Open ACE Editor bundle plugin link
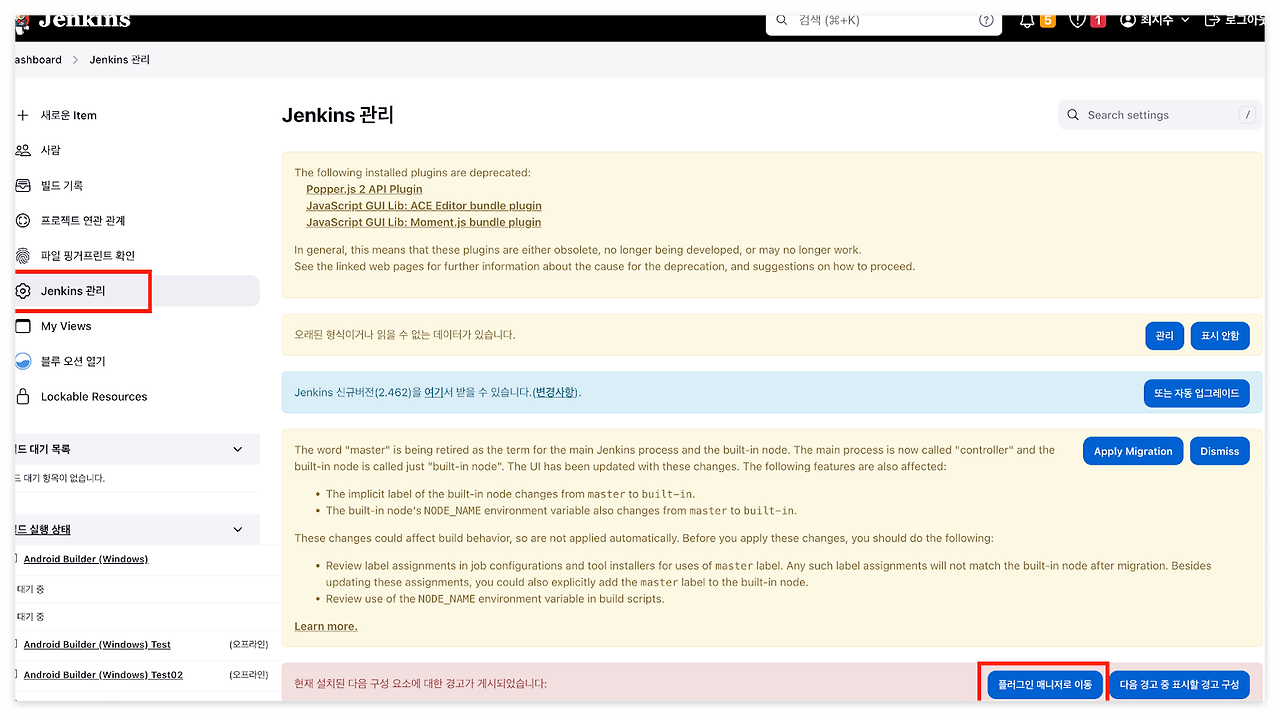1280x716 pixels. 424,206
